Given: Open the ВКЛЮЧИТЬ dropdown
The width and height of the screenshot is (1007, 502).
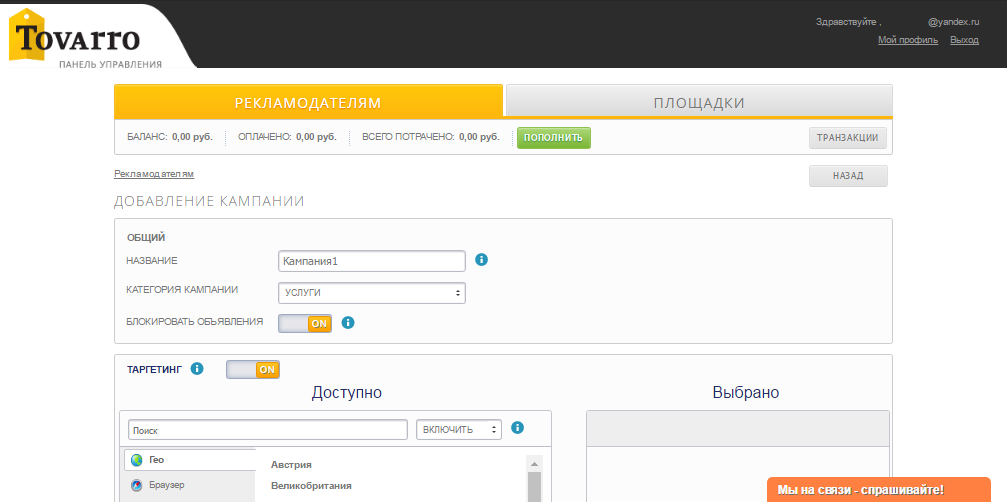Looking at the screenshot, I should click(x=459, y=429).
